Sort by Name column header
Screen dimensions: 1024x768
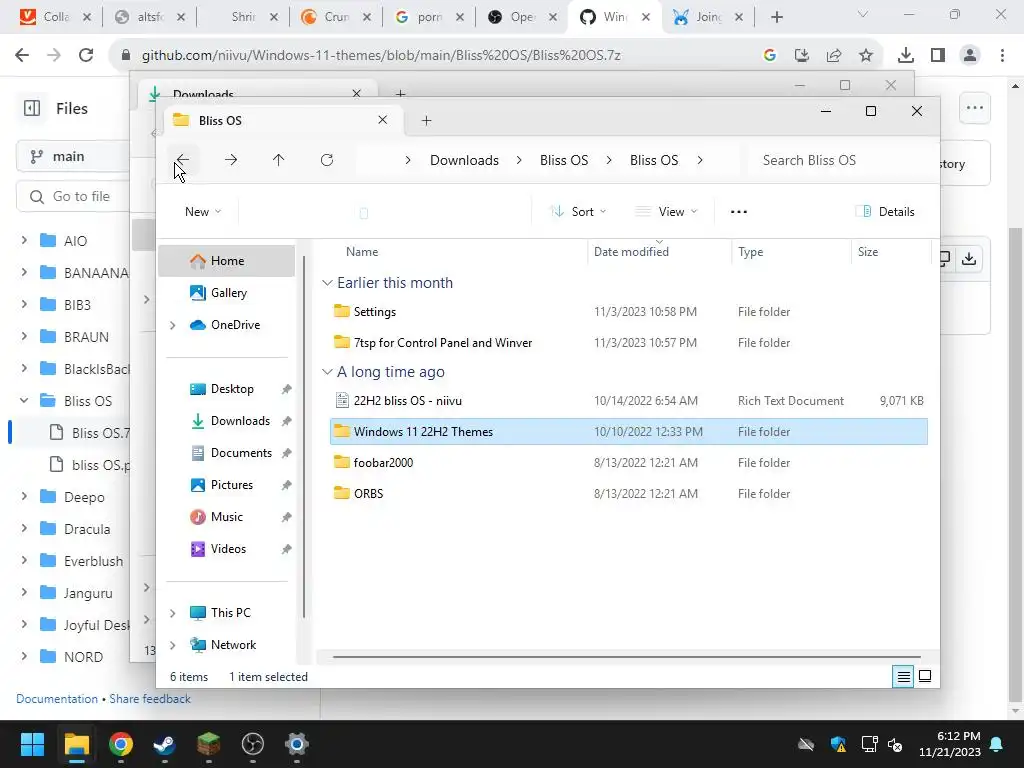click(362, 252)
